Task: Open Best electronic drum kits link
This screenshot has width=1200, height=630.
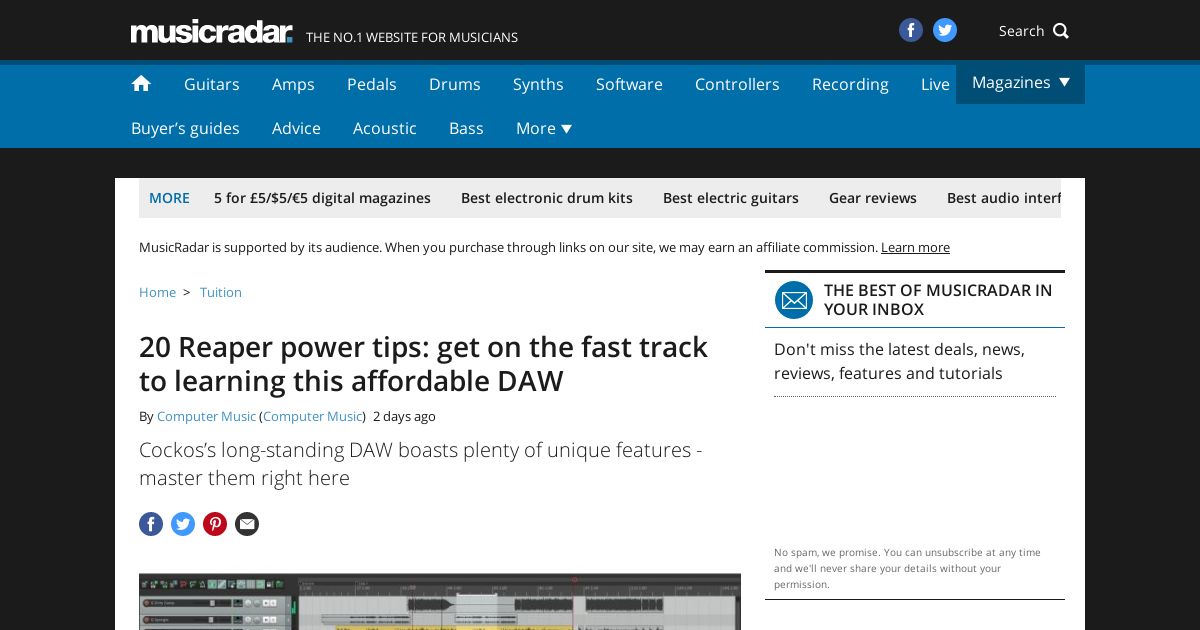Action: point(547,198)
